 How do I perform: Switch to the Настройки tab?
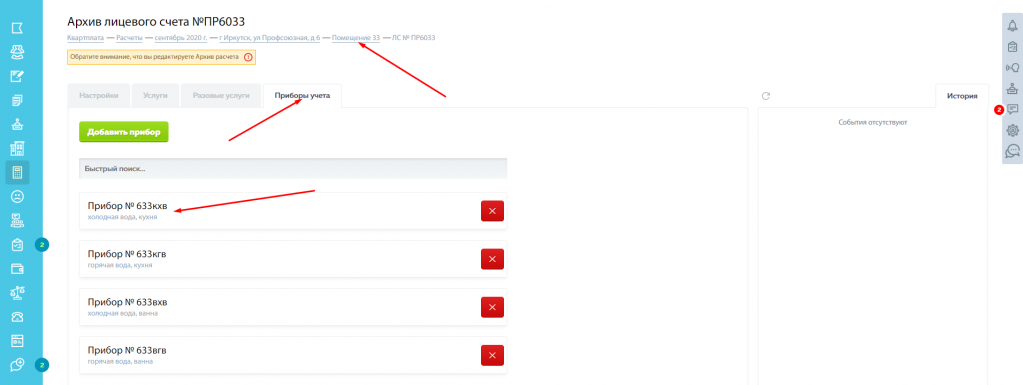tap(99, 95)
